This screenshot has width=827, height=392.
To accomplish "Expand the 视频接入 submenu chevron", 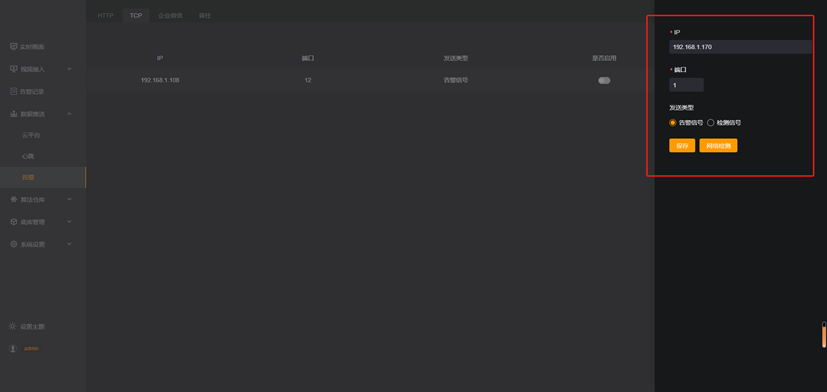I will (x=69, y=69).
